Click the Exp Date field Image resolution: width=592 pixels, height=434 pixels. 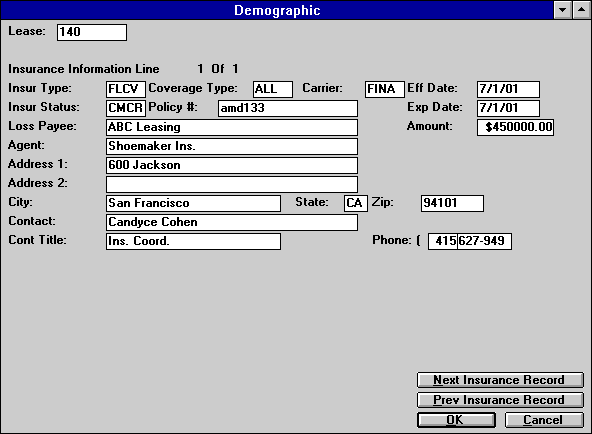click(x=508, y=108)
